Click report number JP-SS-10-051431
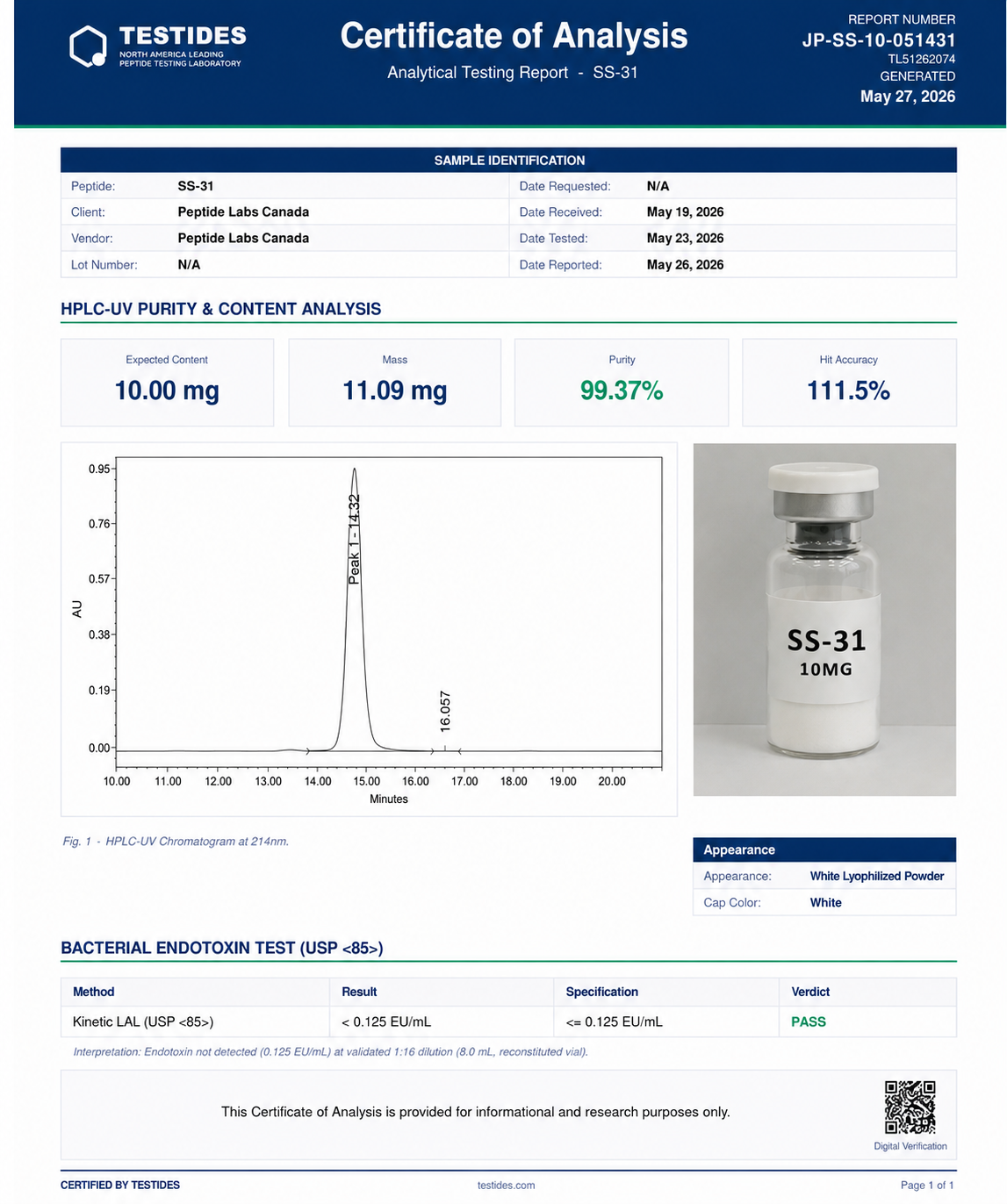 pos(878,39)
